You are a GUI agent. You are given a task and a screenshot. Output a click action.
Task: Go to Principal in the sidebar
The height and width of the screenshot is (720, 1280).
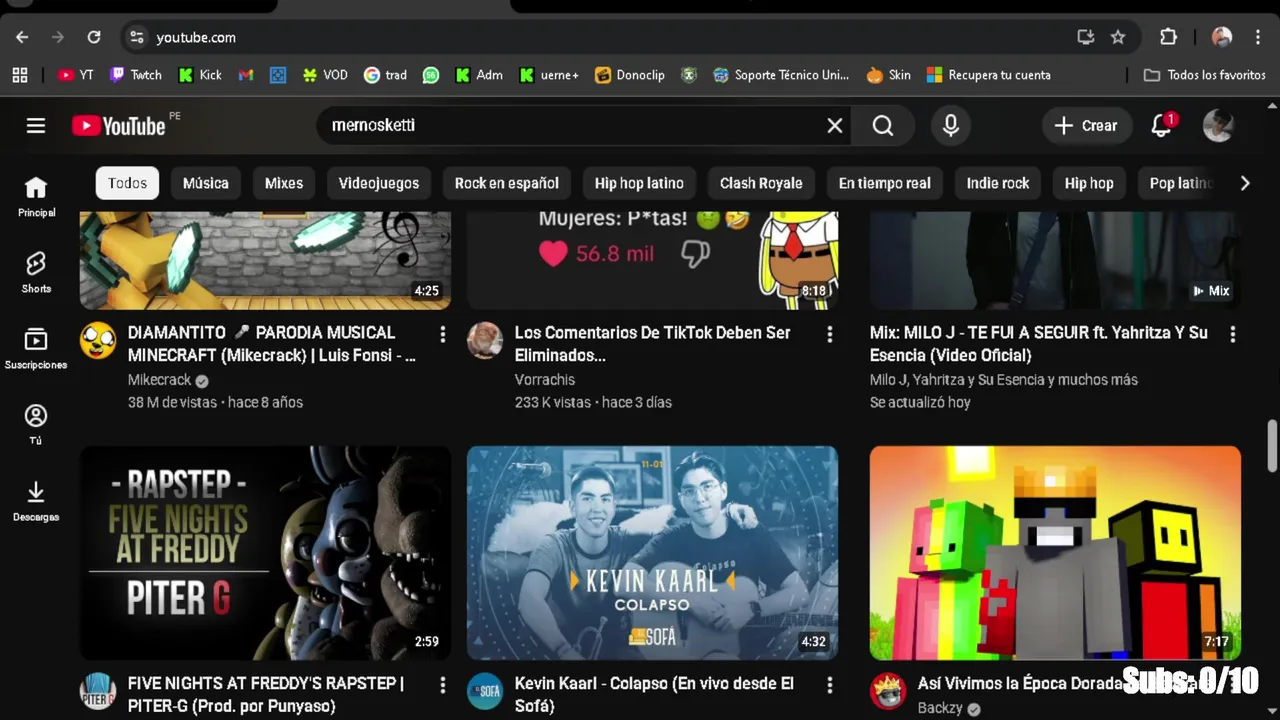point(36,196)
